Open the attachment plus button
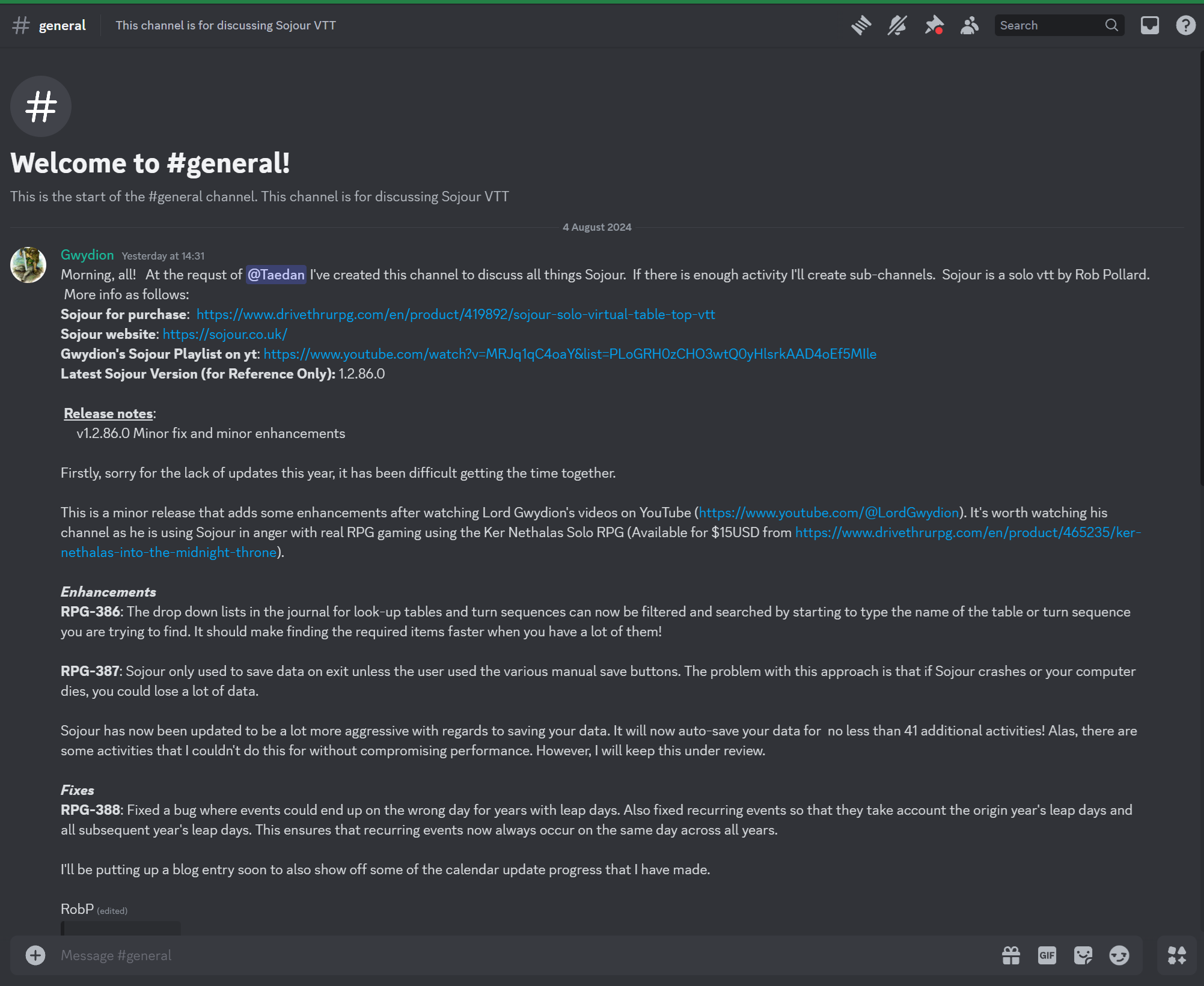Screen dimensions: 1204x986 click(35, 955)
